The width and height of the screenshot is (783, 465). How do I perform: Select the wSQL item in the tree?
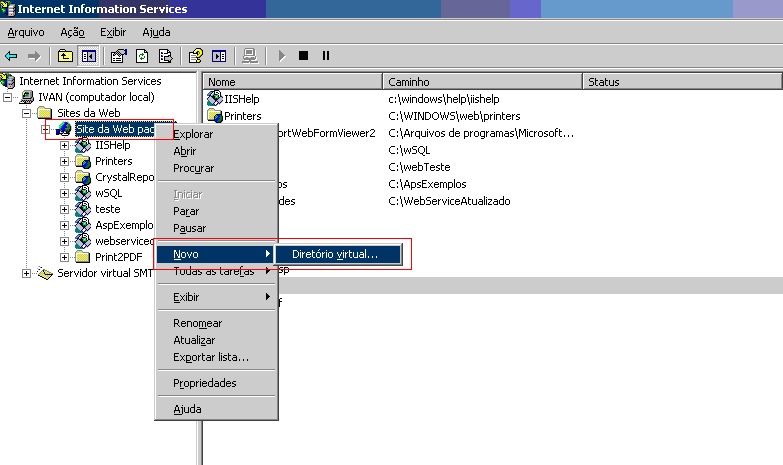pos(108,193)
